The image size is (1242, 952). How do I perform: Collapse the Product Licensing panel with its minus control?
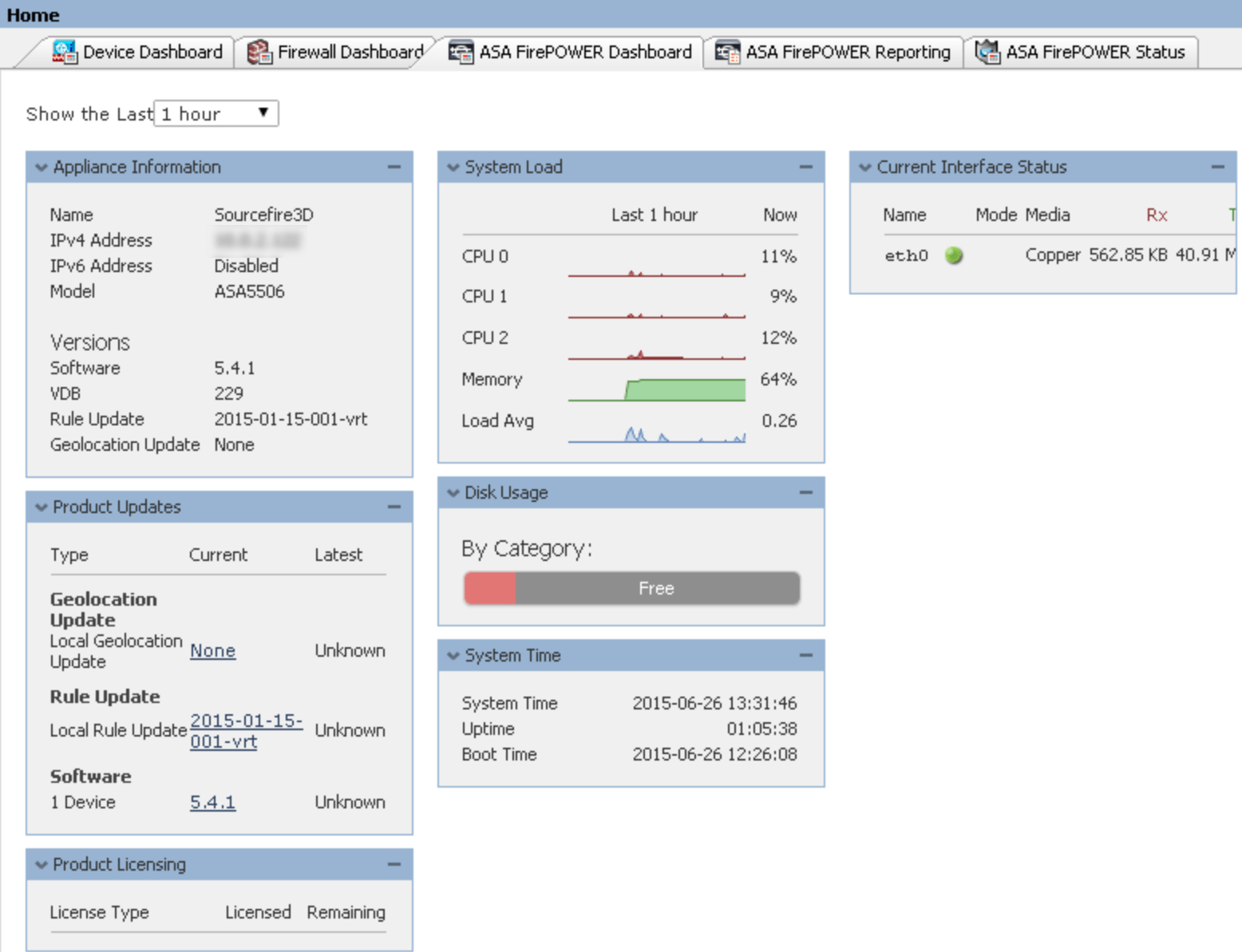tap(394, 864)
